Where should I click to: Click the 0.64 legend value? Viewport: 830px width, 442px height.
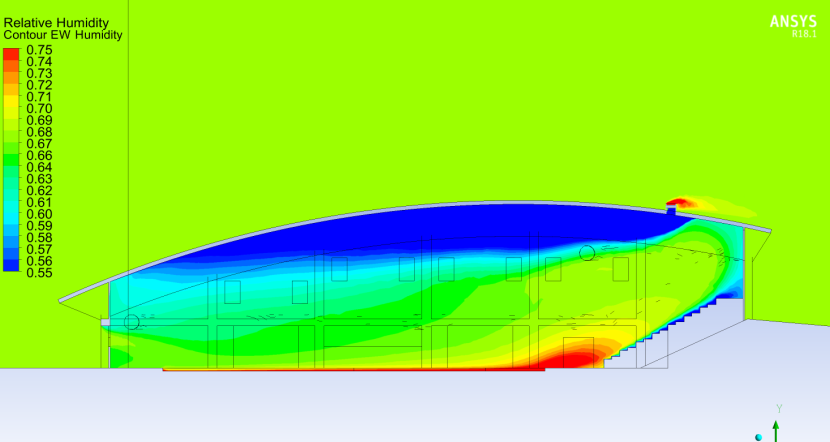tap(39, 167)
